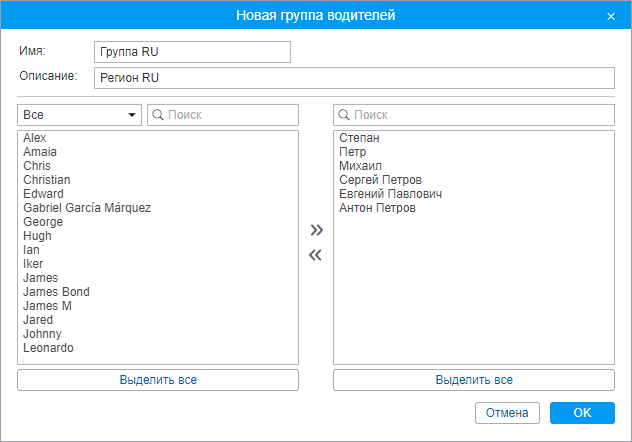Screen dimensions: 632x442
Task: Select 'Gabriel García Márquez' in the list
Action: tap(87, 208)
